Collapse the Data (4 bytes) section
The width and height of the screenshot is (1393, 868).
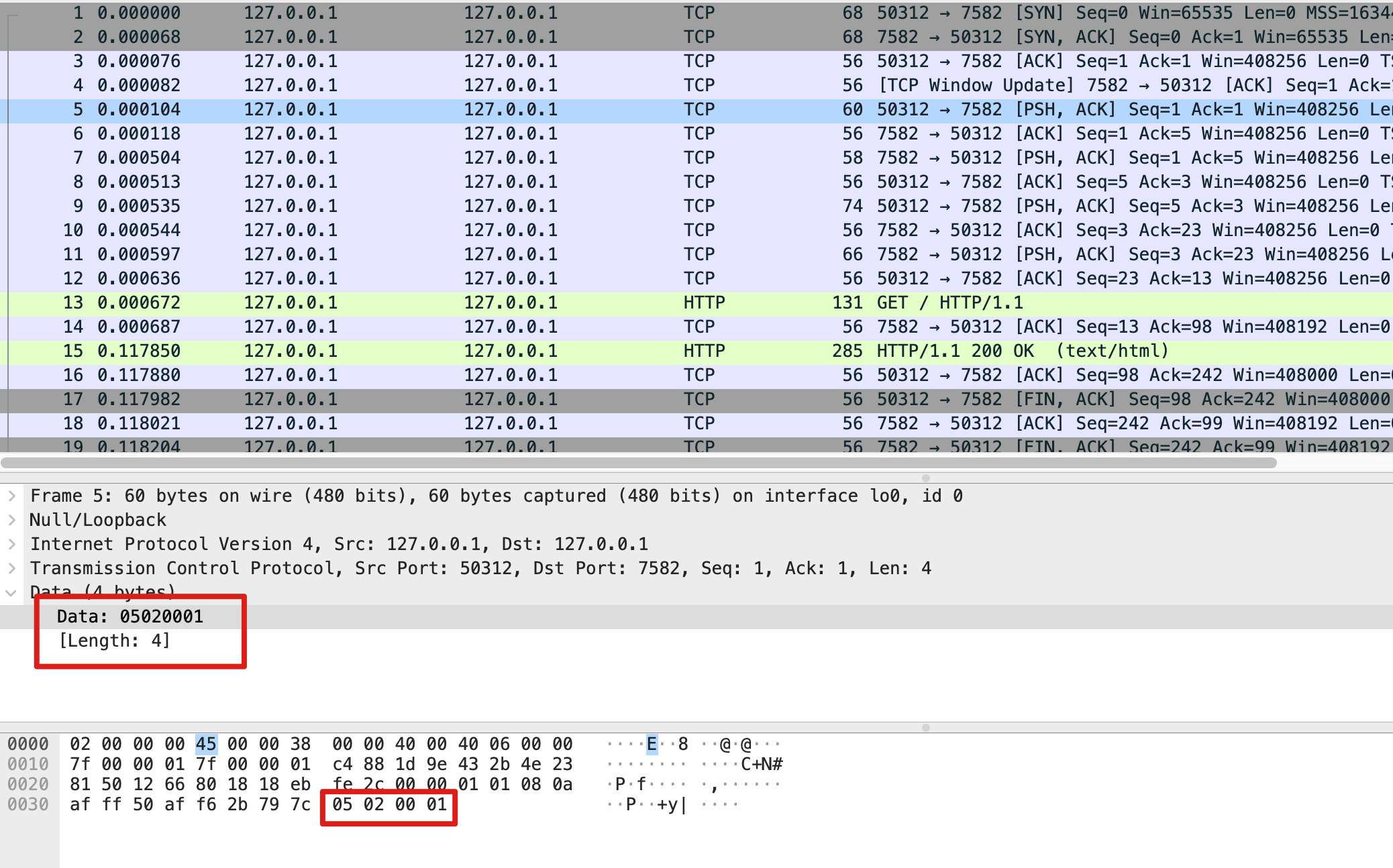(x=11, y=593)
